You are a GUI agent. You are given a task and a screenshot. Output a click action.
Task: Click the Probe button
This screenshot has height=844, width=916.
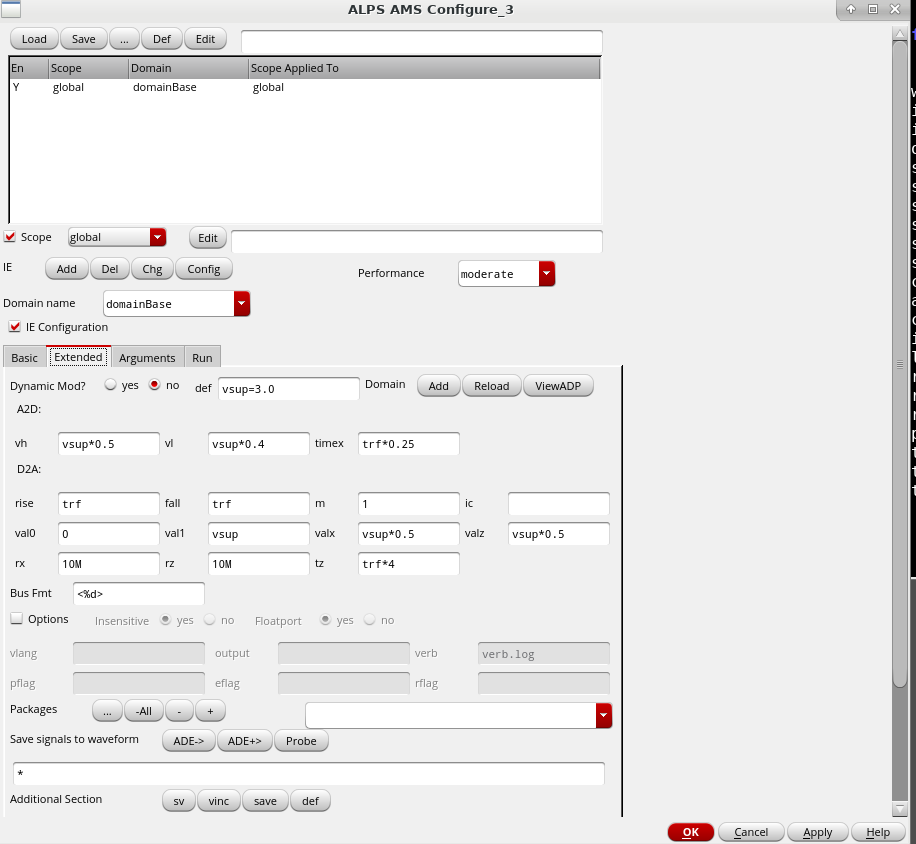(x=301, y=741)
